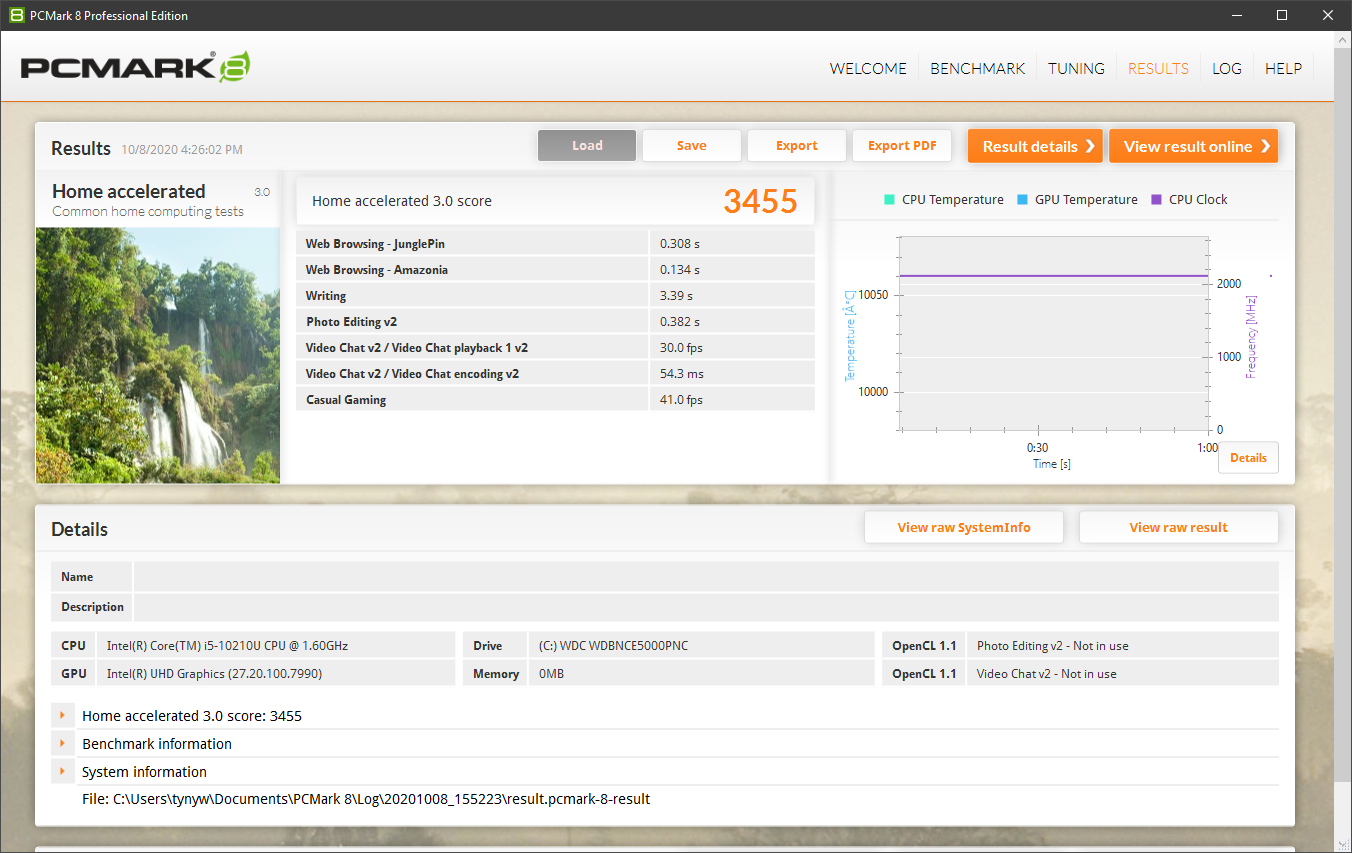
Task: Click the Description input field
Action: (706, 607)
